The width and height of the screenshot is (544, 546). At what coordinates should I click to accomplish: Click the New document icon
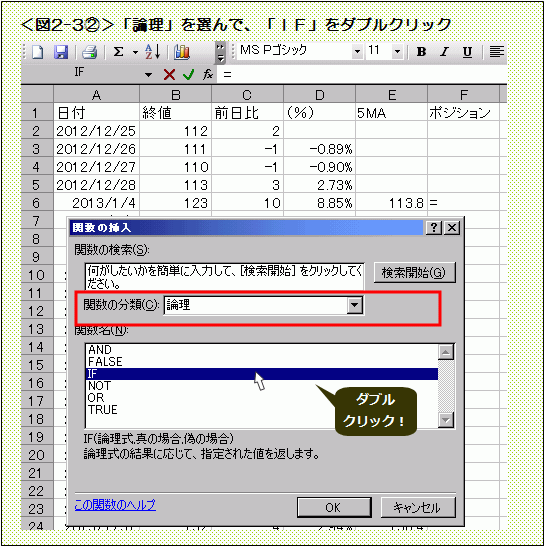[x=38, y=52]
